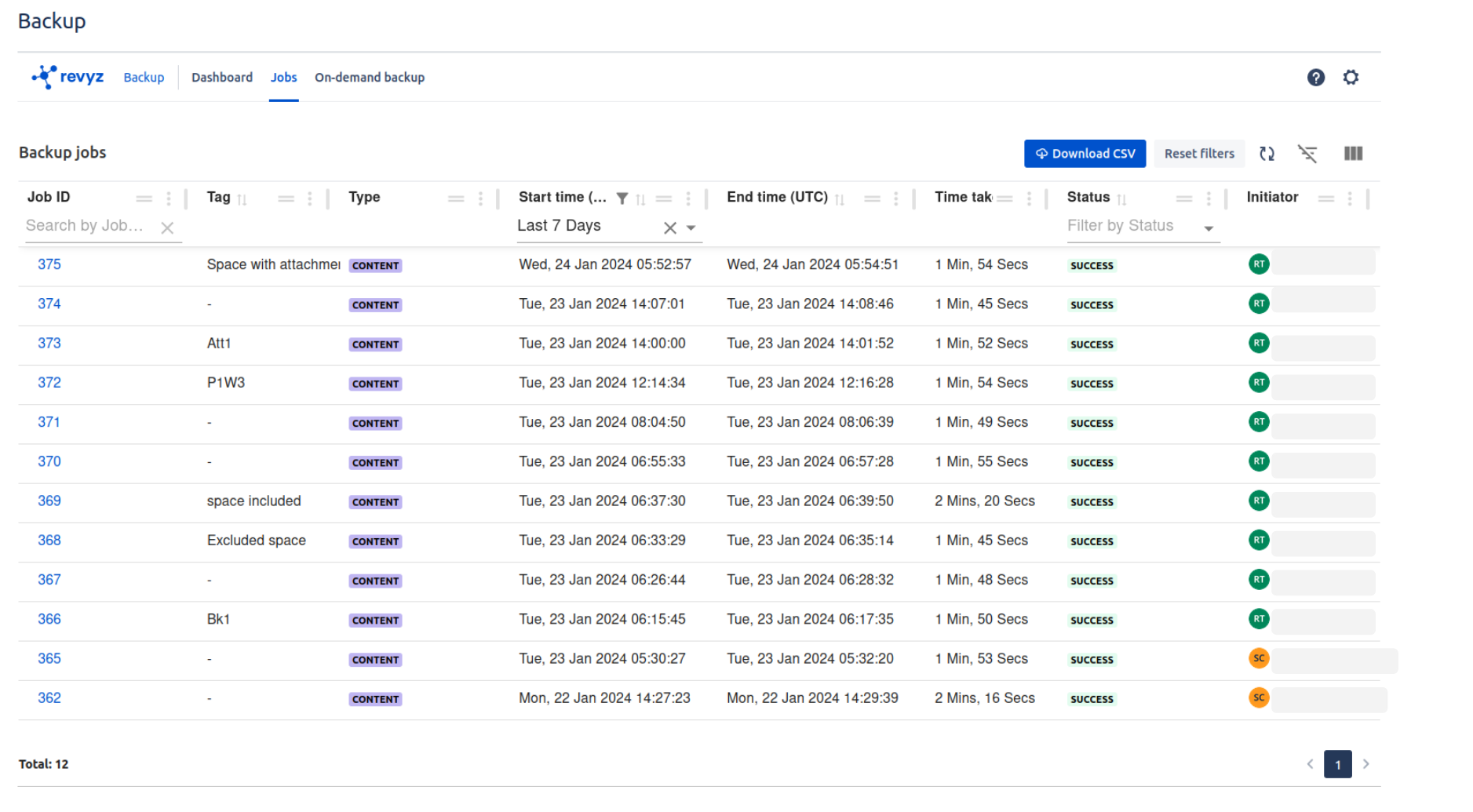
Task: Open job 368 link
Action: click(49, 540)
